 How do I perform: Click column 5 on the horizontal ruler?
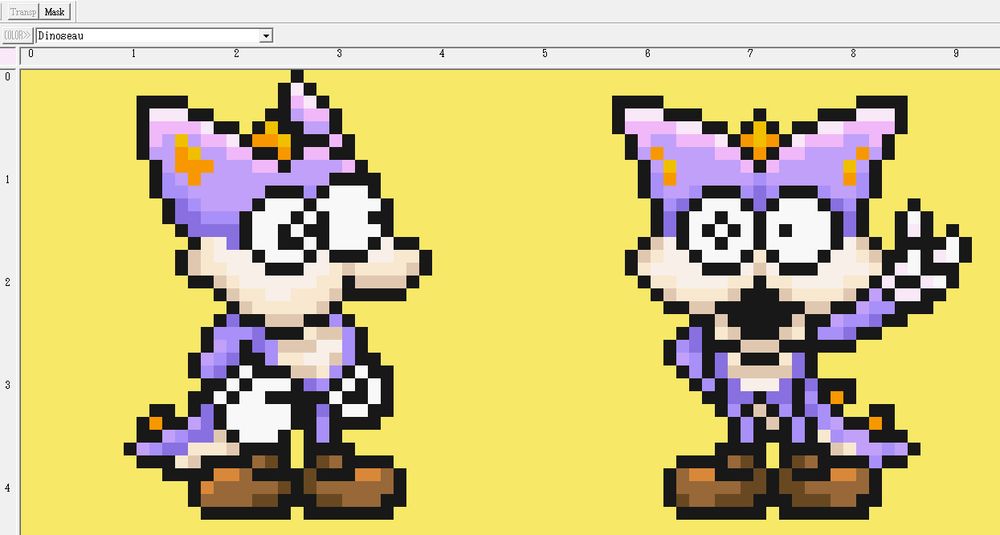pyautogui.click(x=545, y=54)
